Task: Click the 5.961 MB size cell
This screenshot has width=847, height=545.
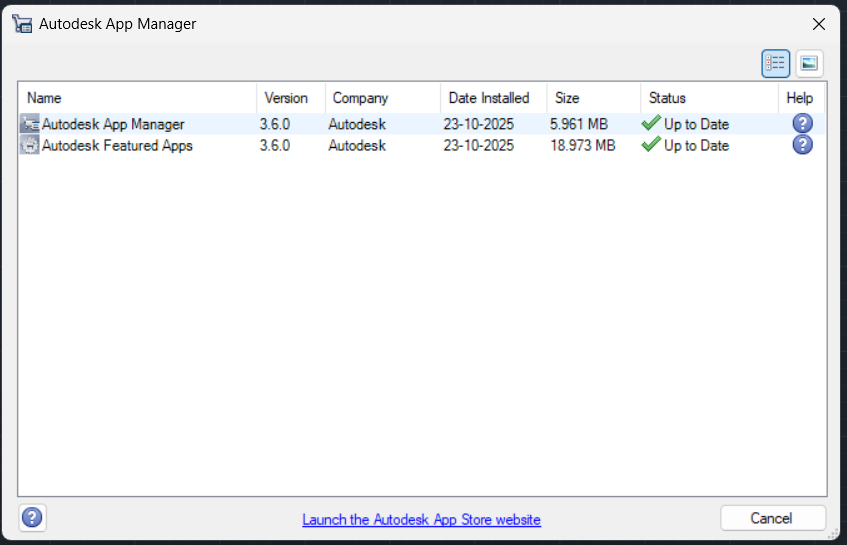Action: (x=579, y=124)
